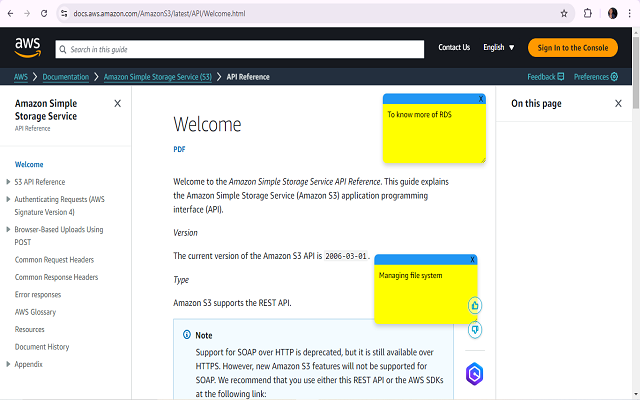640x400 pixels.
Task: Click the thumbs down feedback icon
Action: (x=475, y=329)
